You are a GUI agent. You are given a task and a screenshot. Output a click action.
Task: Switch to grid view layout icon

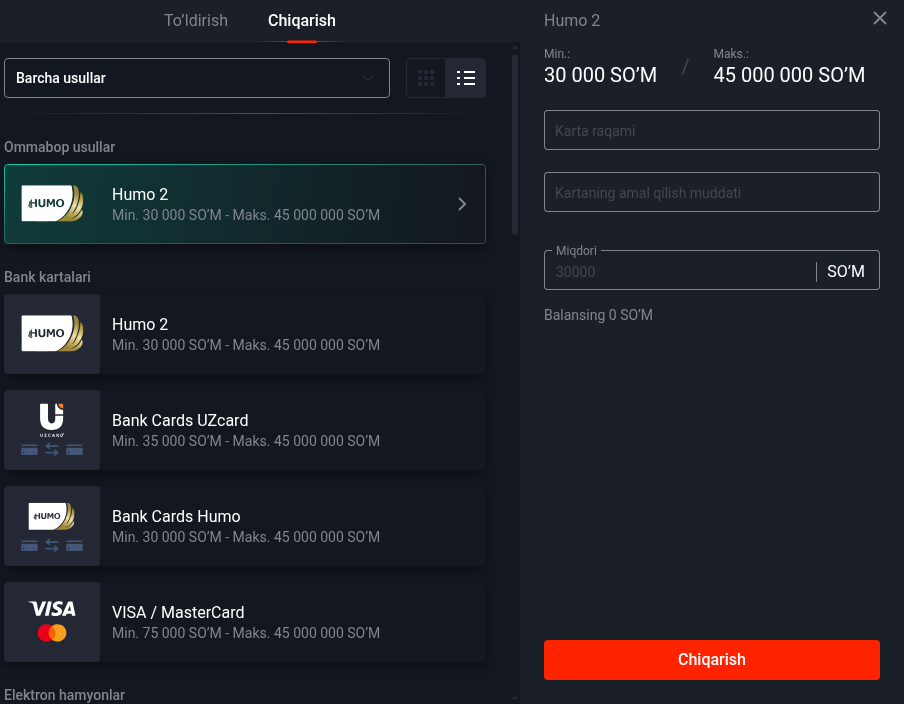(425, 78)
